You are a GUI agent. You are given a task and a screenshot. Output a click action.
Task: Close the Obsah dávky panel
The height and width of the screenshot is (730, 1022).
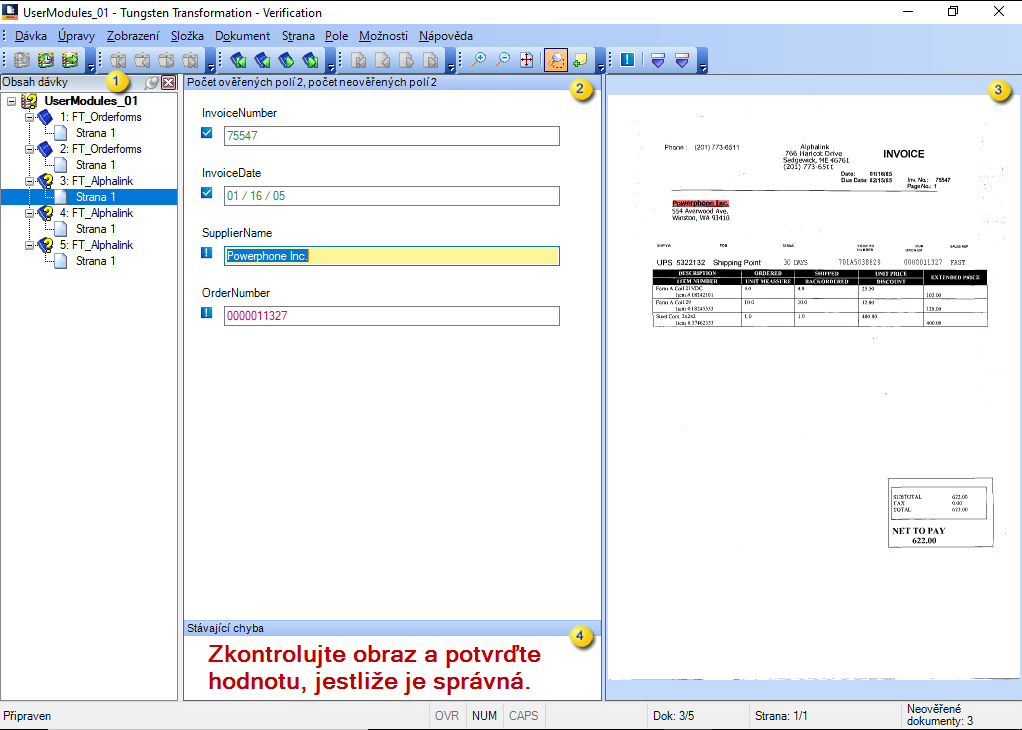click(x=168, y=82)
